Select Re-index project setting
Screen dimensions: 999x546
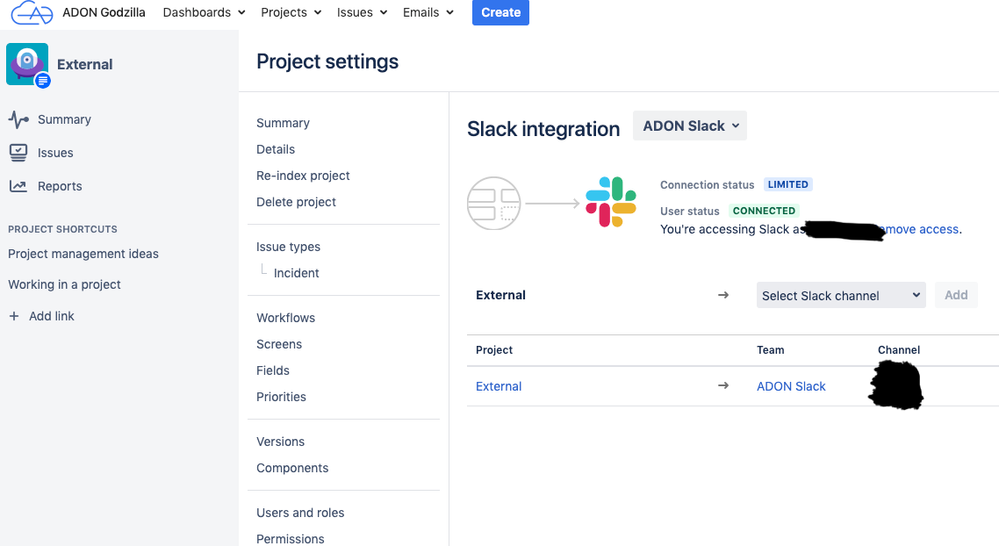[303, 175]
